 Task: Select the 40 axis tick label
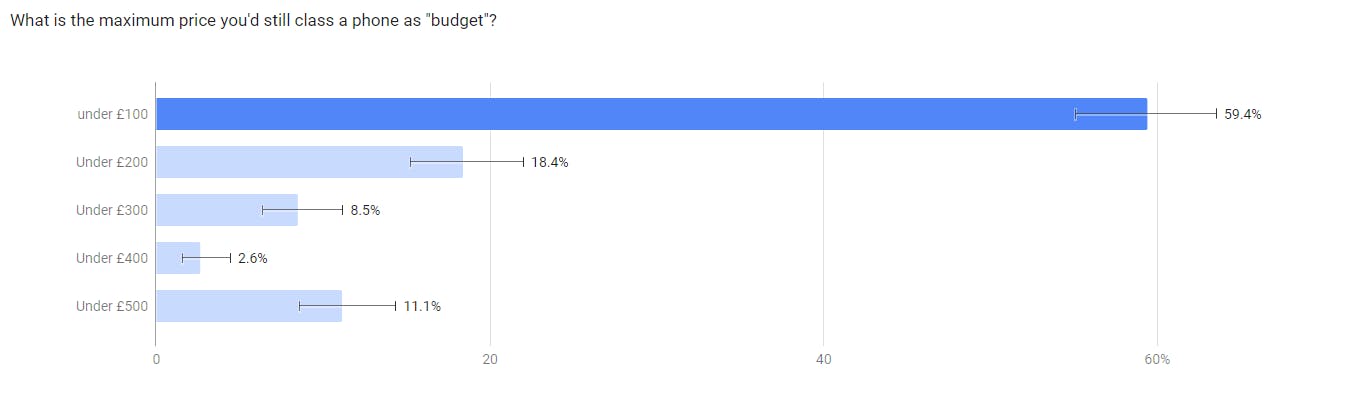[x=824, y=359]
